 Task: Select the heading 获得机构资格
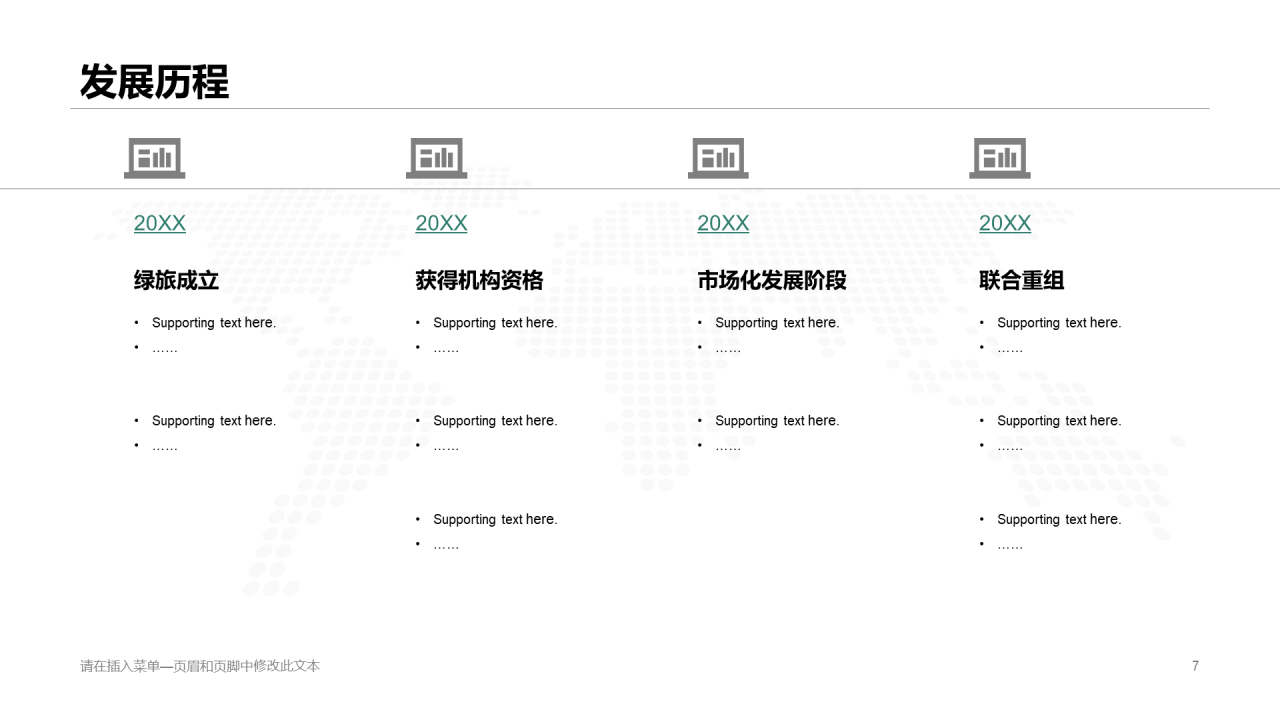[480, 281]
